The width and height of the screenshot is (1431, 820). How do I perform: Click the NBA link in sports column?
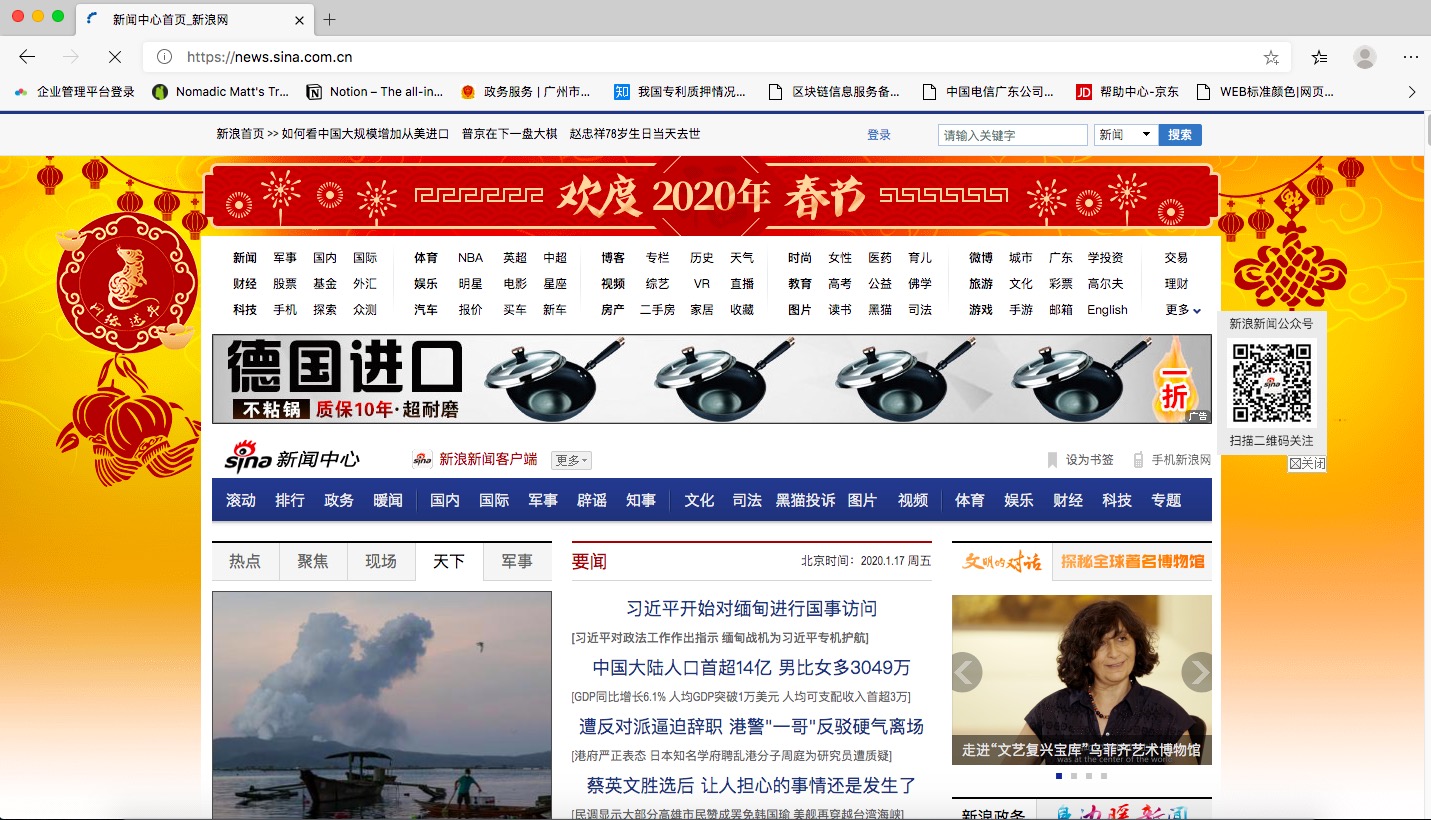pyautogui.click(x=470, y=258)
